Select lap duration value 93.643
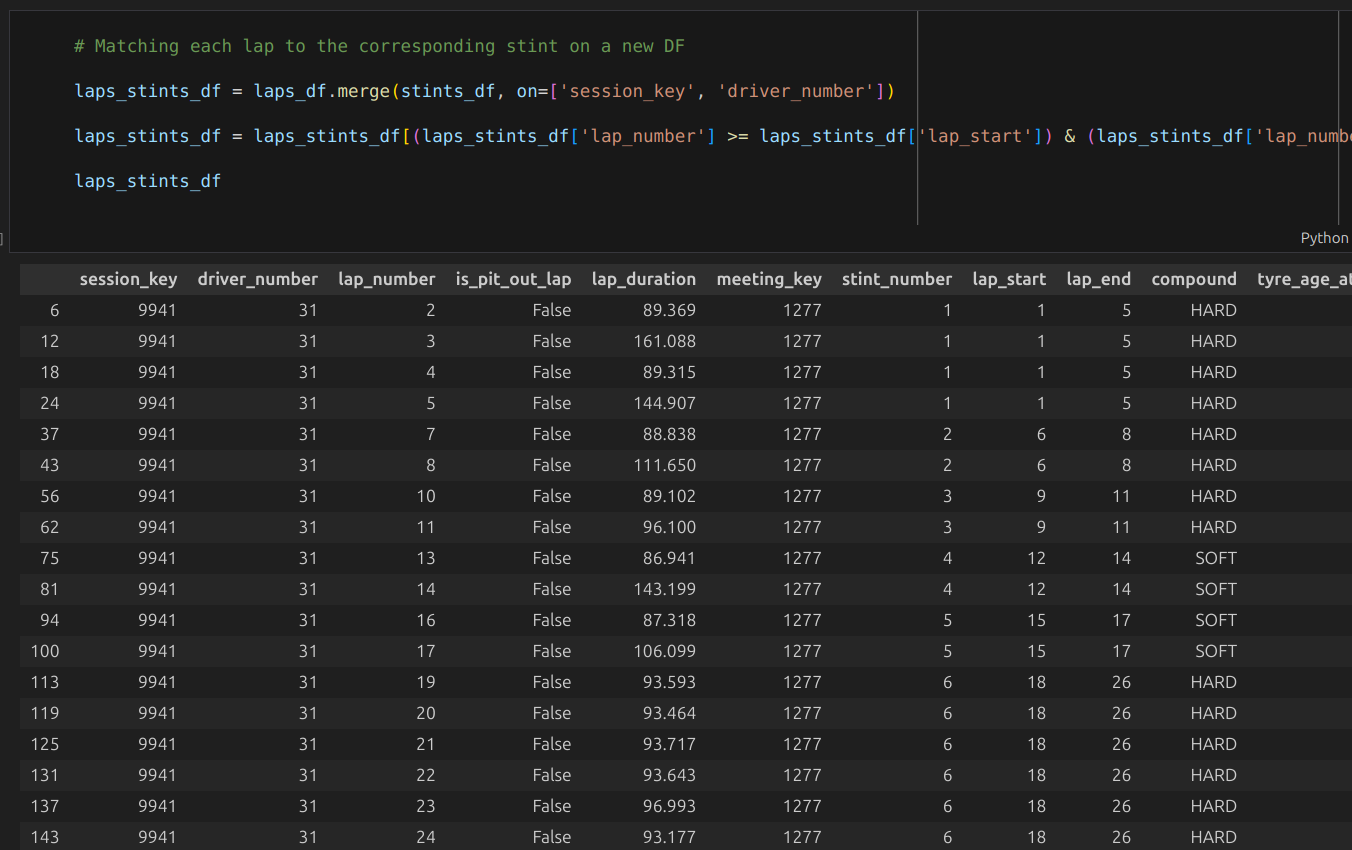The height and width of the screenshot is (850, 1352). pos(669,775)
